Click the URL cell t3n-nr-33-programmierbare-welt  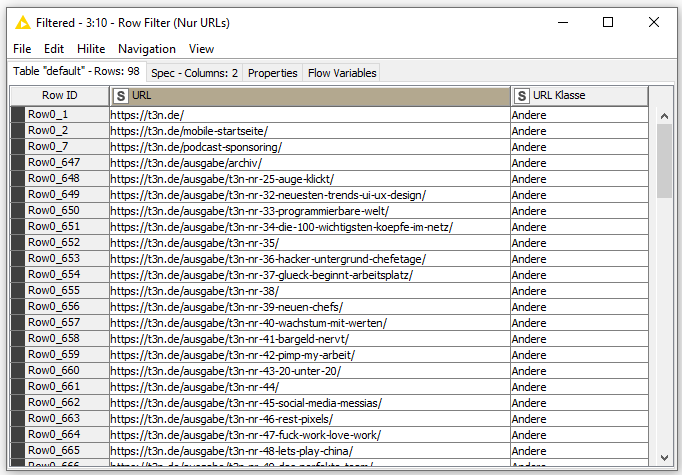[310, 211]
